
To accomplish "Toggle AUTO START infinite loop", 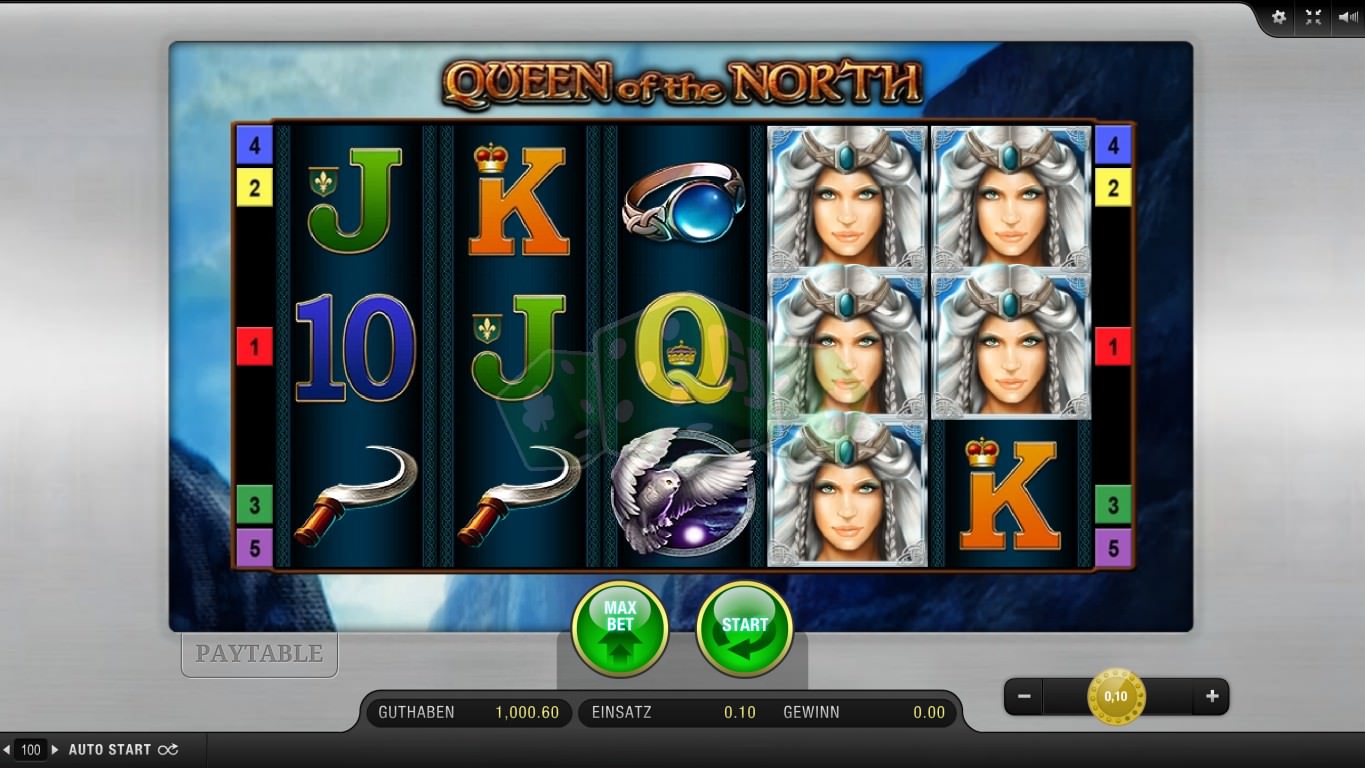I will coord(168,749).
